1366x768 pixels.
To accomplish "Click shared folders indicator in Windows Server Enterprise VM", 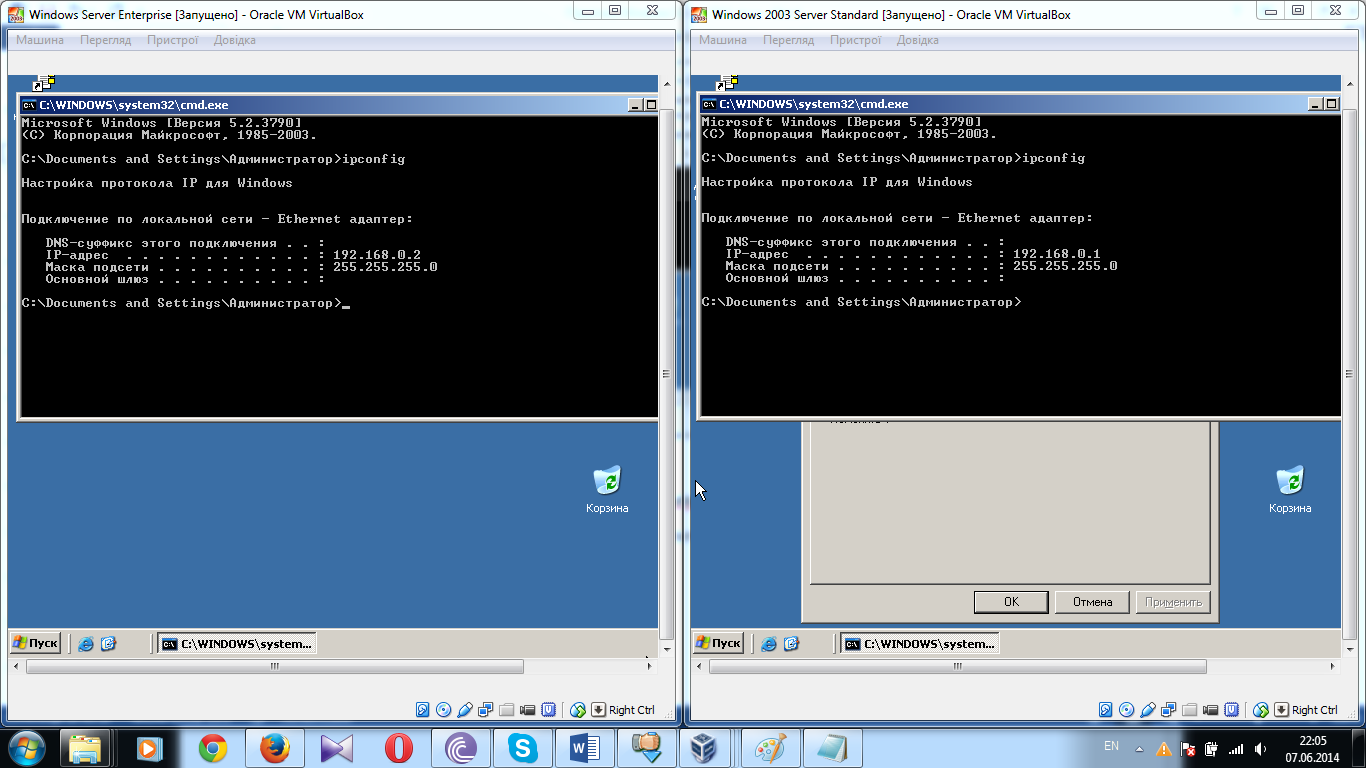I will [507, 709].
